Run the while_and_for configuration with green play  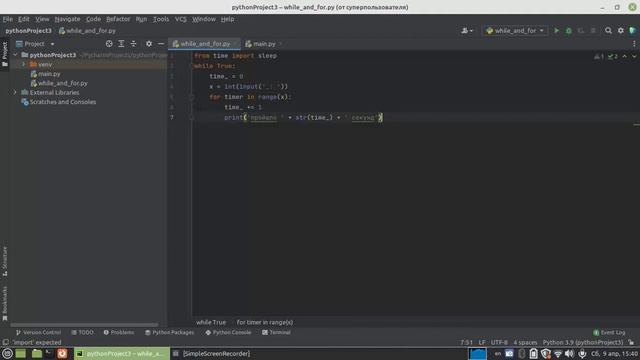tap(556, 31)
